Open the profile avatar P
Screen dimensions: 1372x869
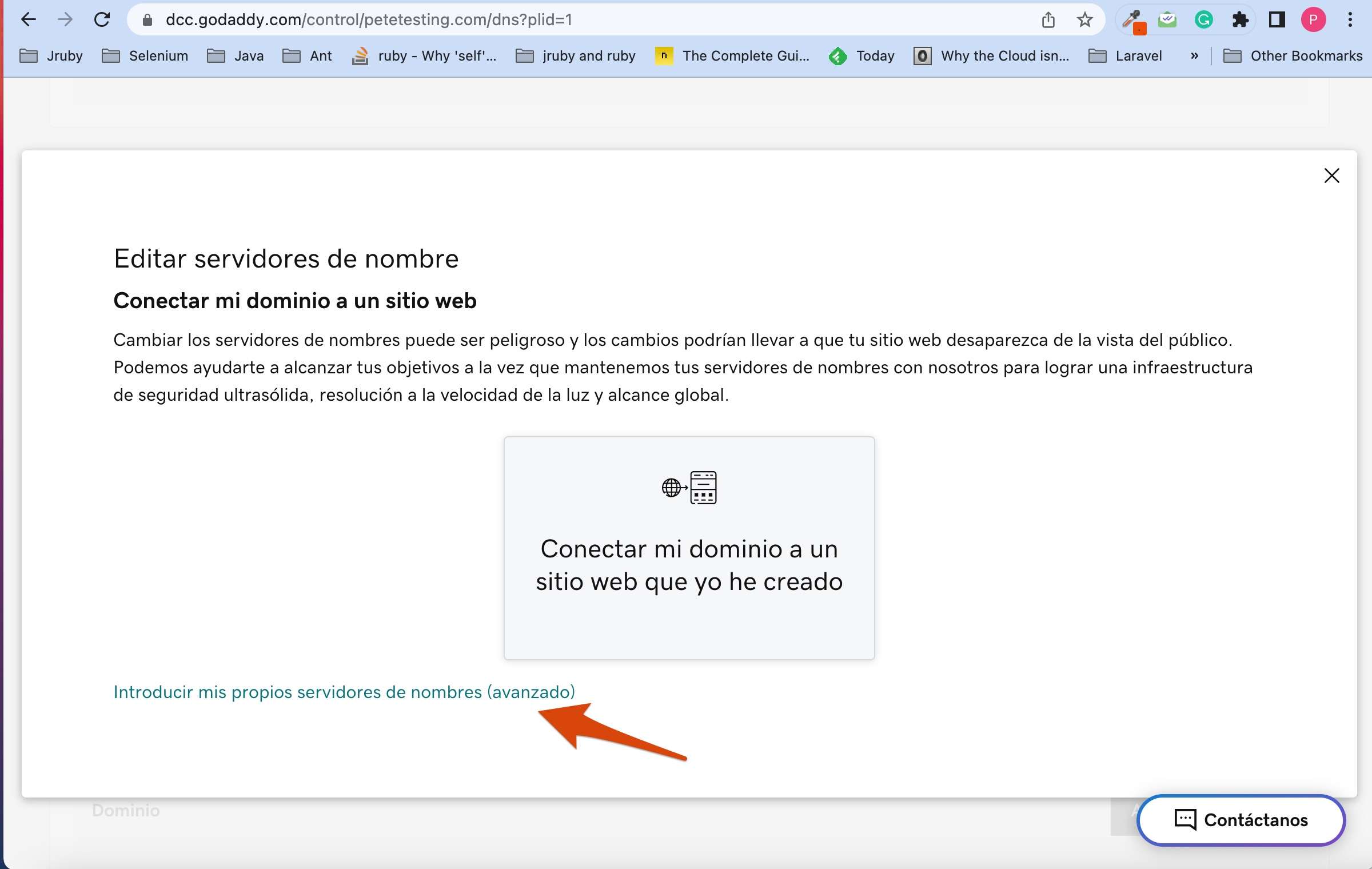(x=1313, y=20)
